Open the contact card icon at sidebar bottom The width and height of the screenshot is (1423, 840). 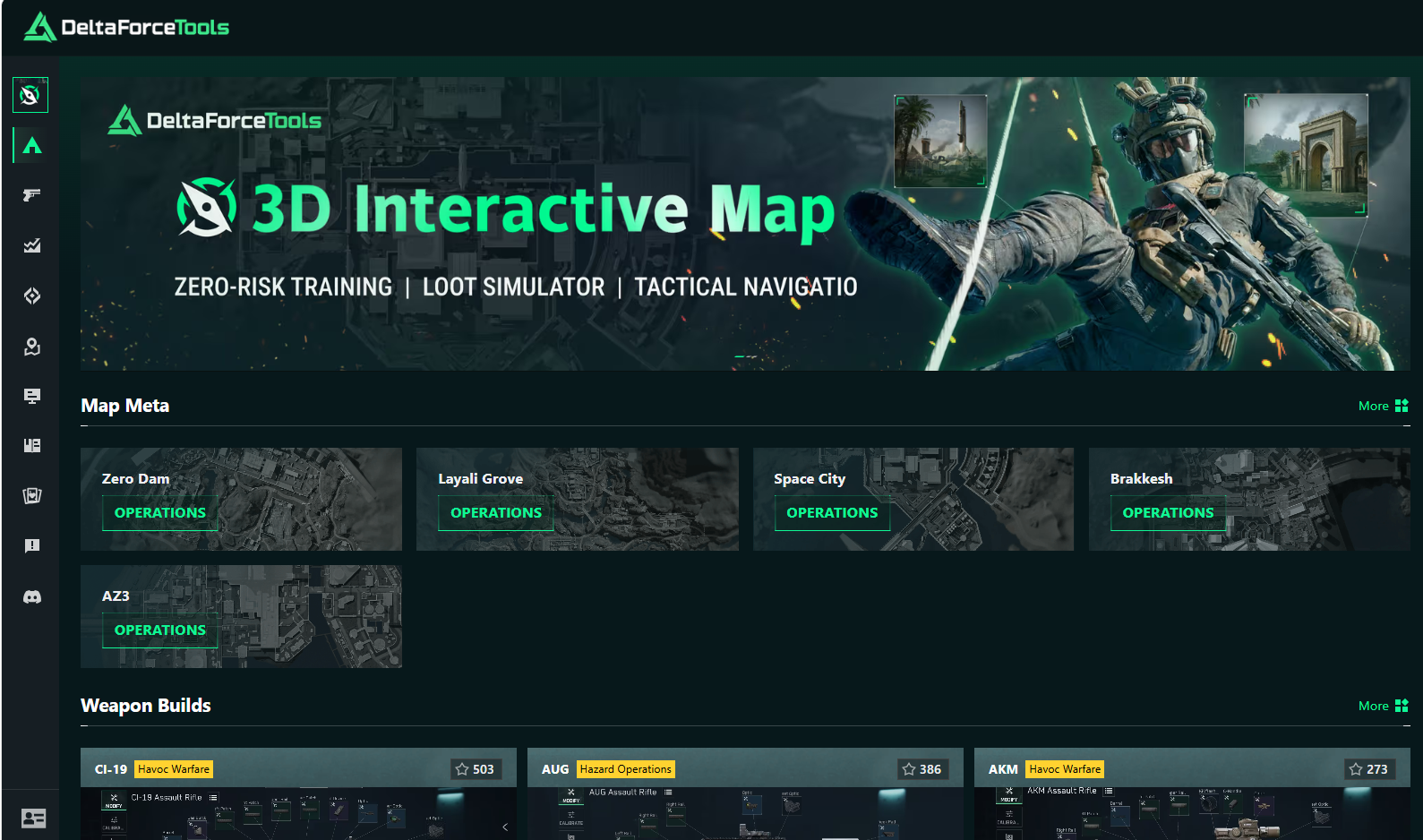(33, 819)
